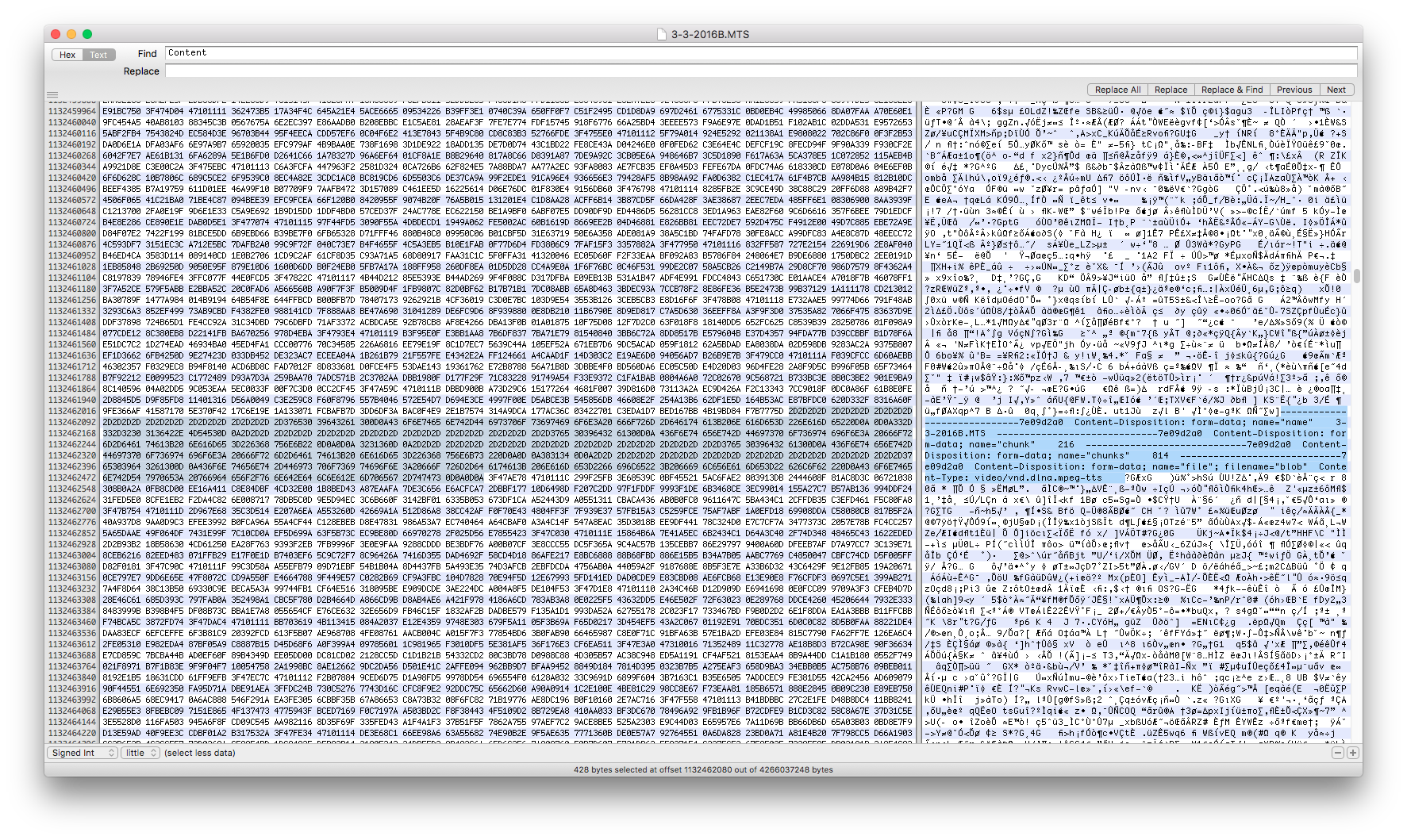Click hex value E91BC750
1407x840 pixels.
tap(121, 111)
